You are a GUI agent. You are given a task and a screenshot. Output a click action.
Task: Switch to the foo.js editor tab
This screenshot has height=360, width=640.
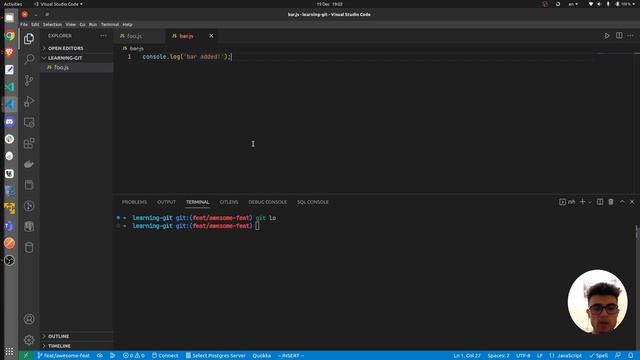pyautogui.click(x=140, y=36)
